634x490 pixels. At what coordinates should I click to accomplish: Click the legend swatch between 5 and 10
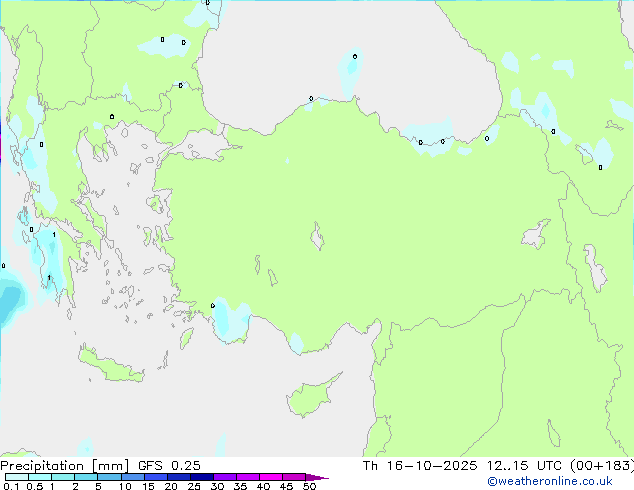109,477
